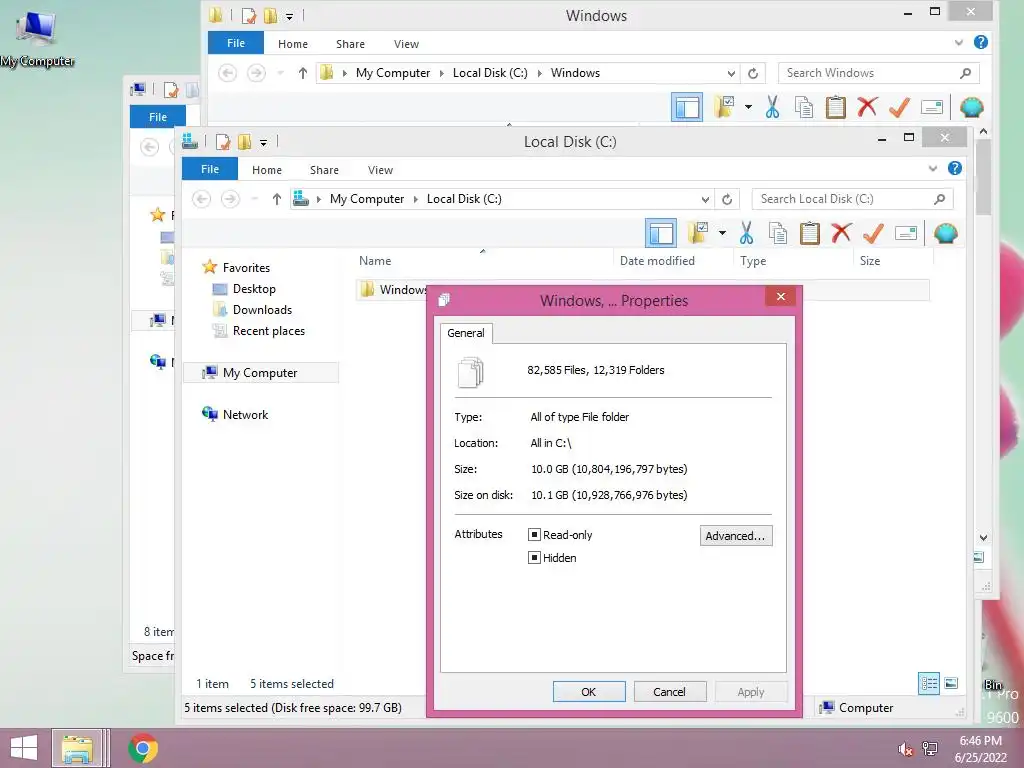
Task: Click Help question mark in Local Disk window
Action: coord(955,168)
